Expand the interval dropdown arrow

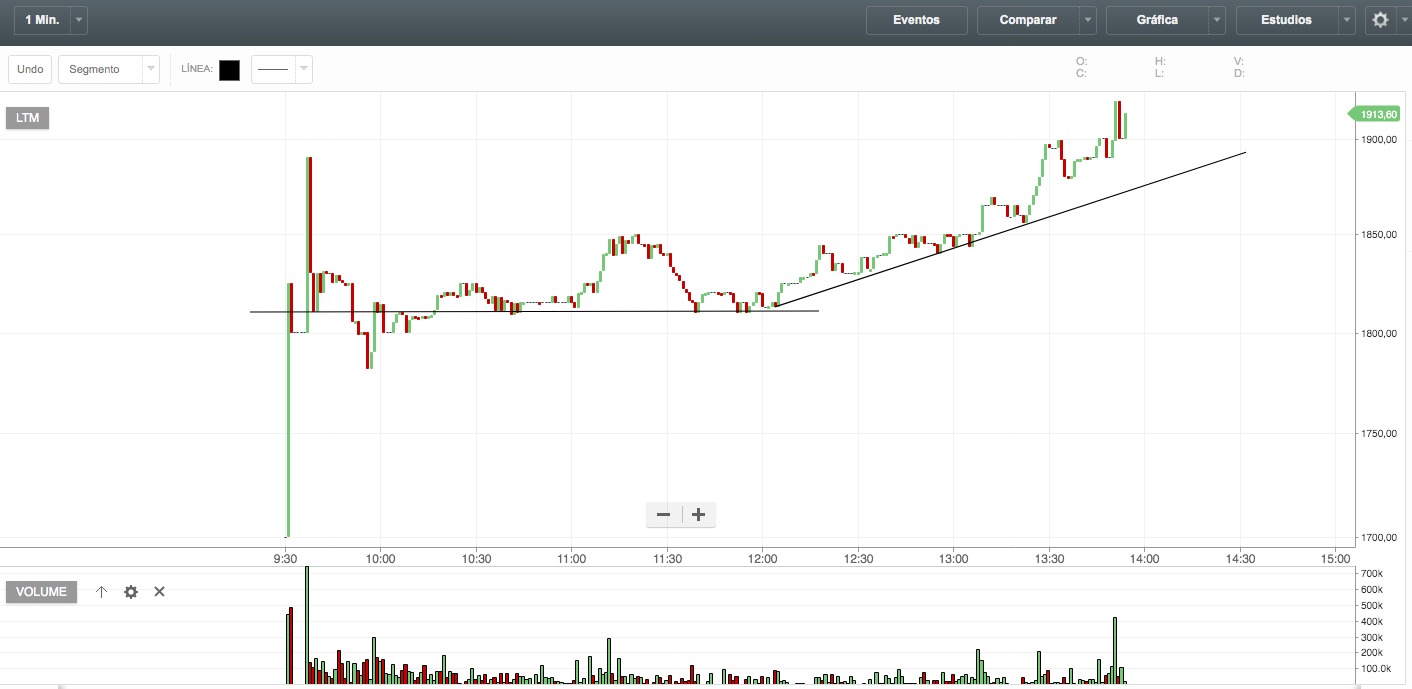[x=79, y=20]
